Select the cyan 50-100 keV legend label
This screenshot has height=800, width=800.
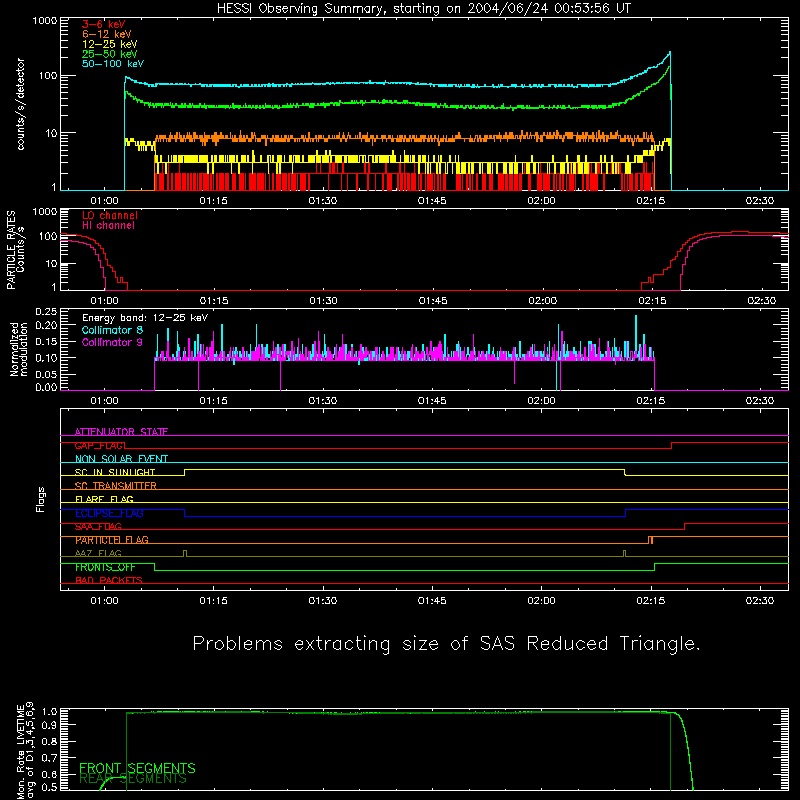(113, 64)
